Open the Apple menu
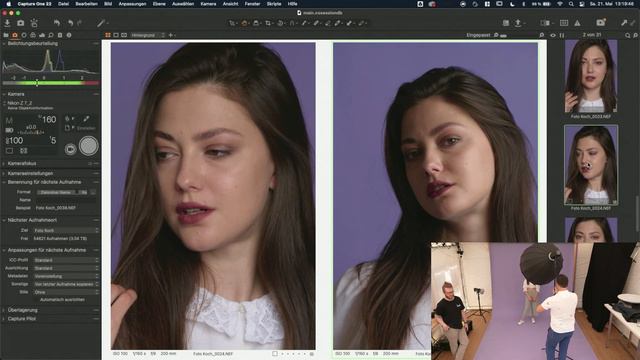This screenshot has width=640, height=360. pyautogui.click(x=8, y=4)
